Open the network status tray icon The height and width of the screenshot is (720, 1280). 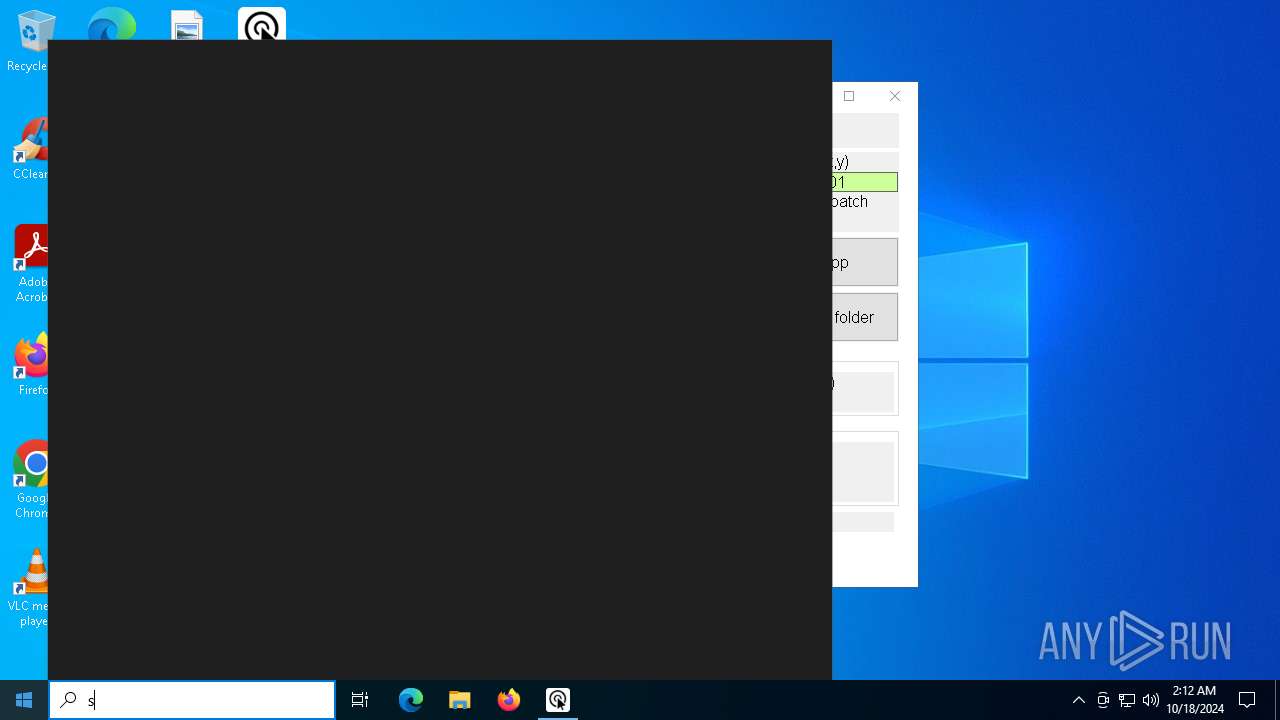(1127, 700)
